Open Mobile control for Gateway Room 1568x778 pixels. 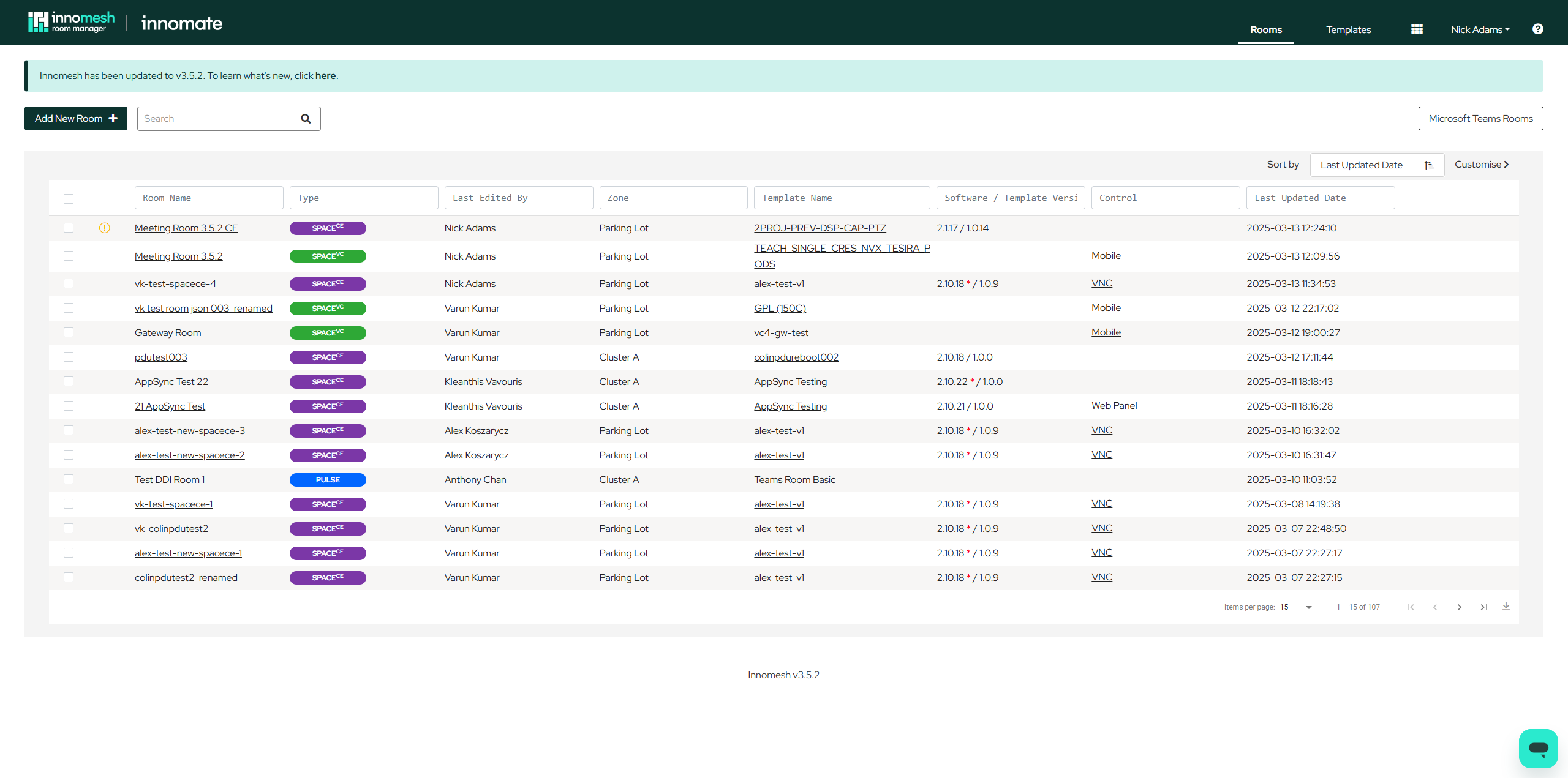click(x=1106, y=332)
